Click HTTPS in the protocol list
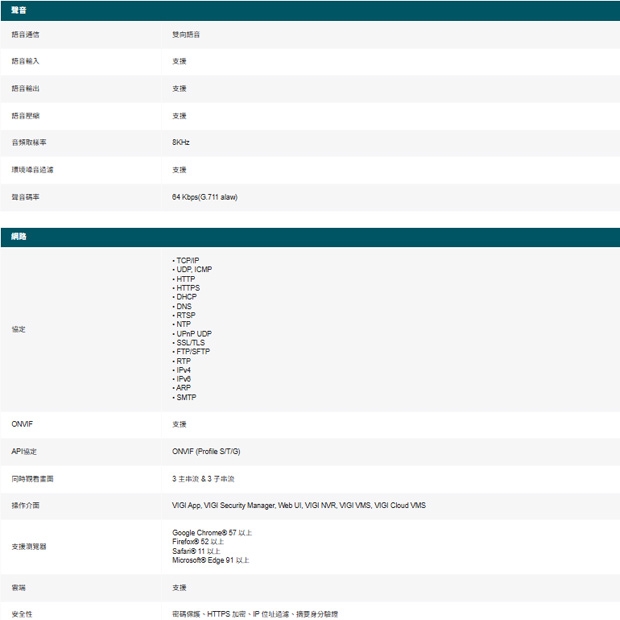This screenshot has width=620, height=620. tap(187, 288)
